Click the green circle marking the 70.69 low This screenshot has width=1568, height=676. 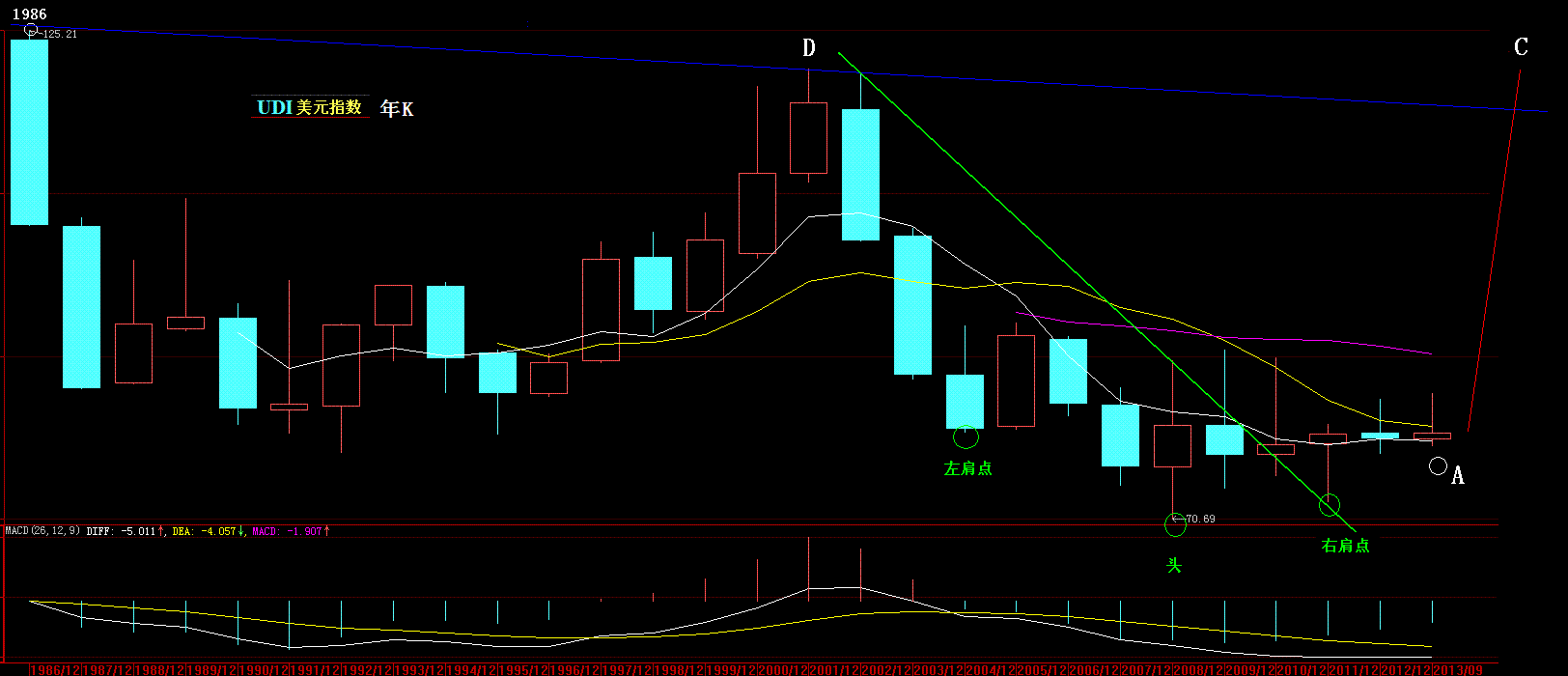1175,524
